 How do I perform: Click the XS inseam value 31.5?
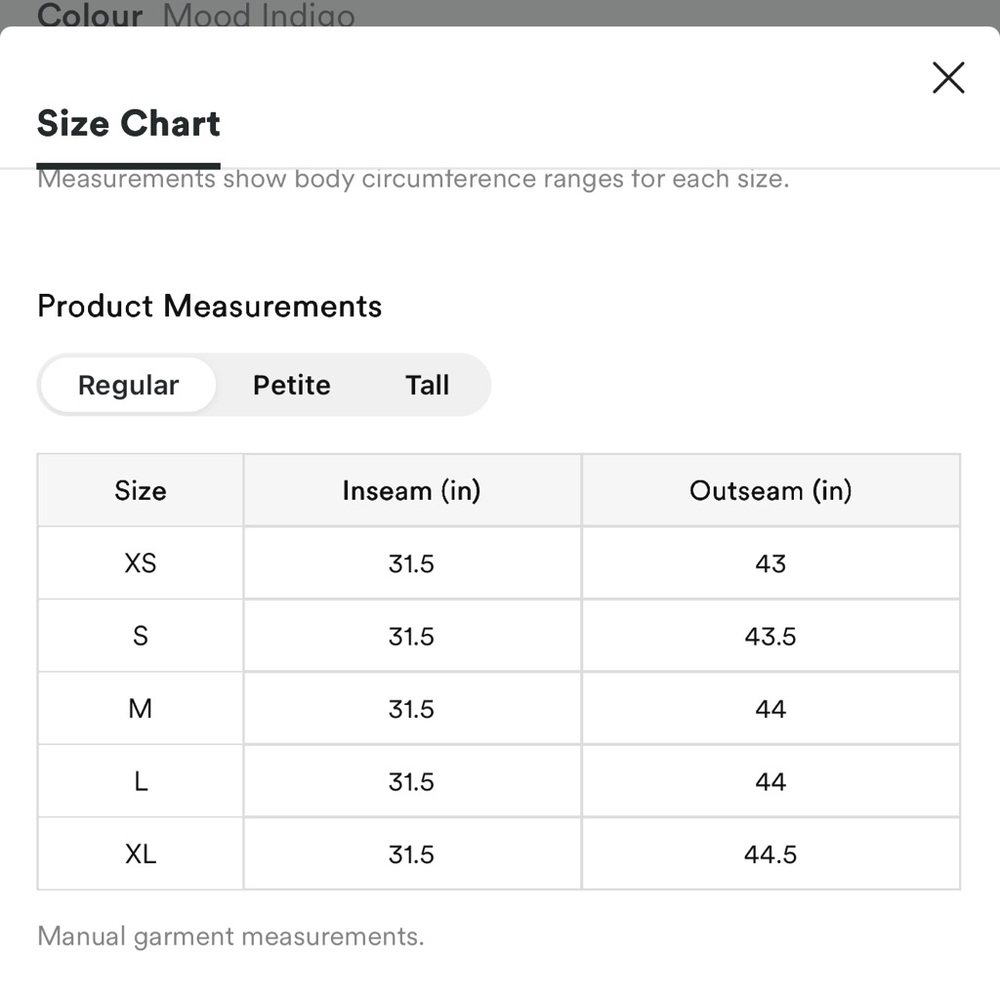(411, 564)
